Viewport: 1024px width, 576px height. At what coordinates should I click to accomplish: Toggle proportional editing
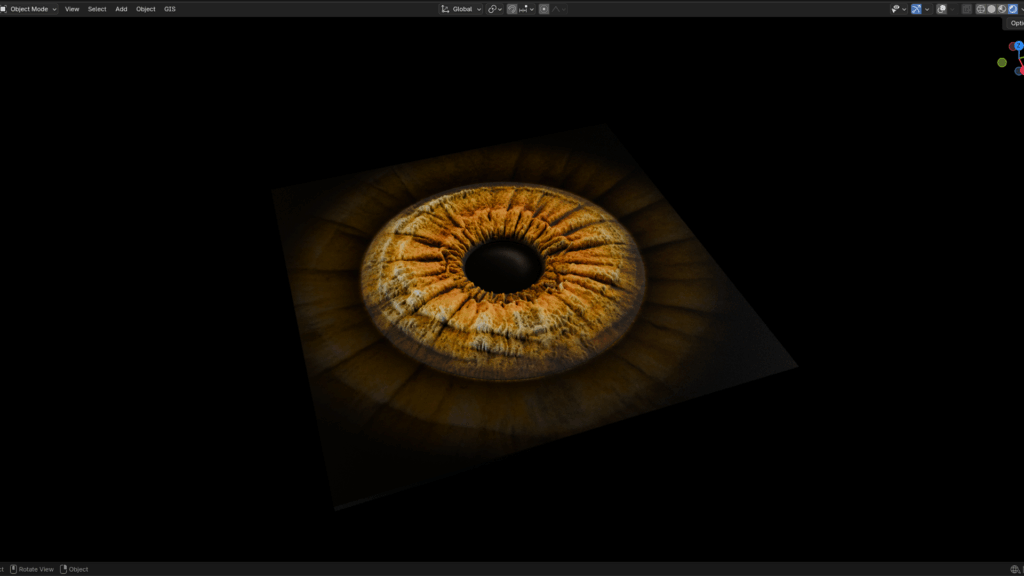(544, 9)
